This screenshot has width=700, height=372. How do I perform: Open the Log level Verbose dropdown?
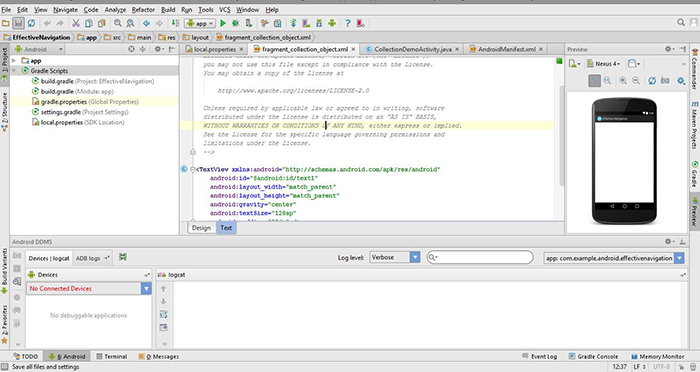[x=395, y=257]
